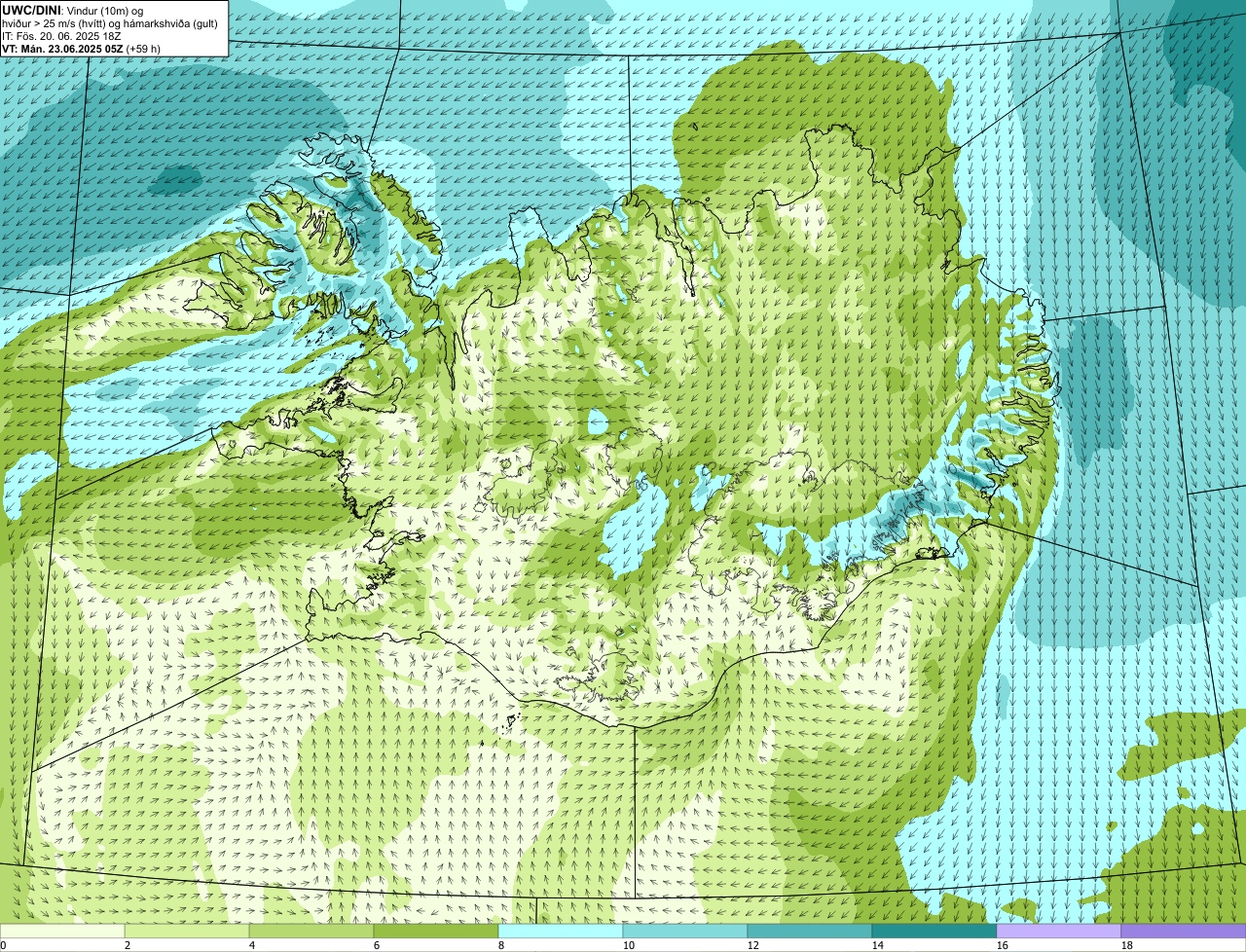Pick the medium green 4–6 legend swatch

311,931
